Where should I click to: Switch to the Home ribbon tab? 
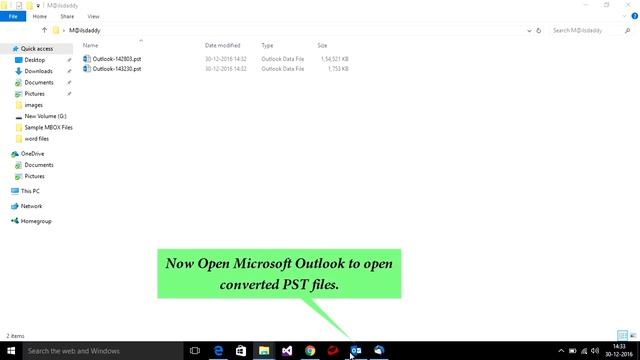pyautogui.click(x=40, y=17)
